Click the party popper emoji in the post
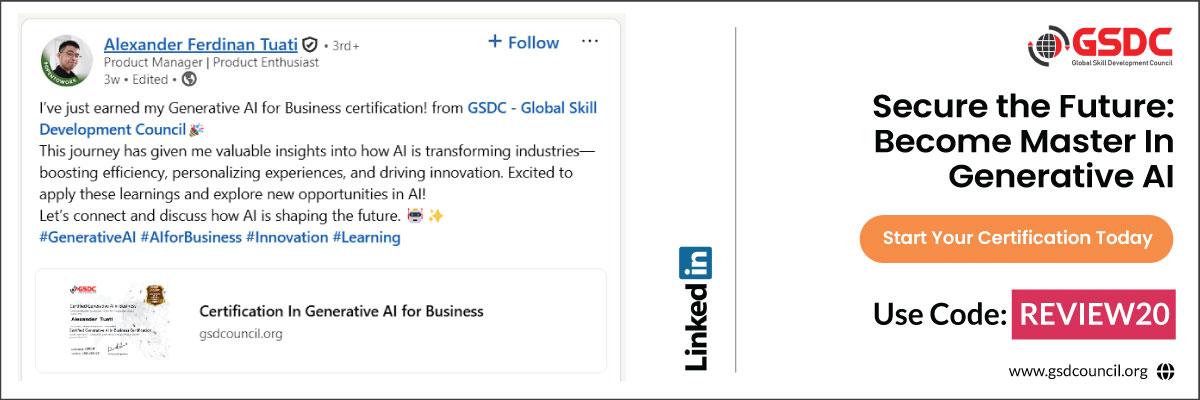This screenshot has height=400, width=1200. (x=196, y=129)
